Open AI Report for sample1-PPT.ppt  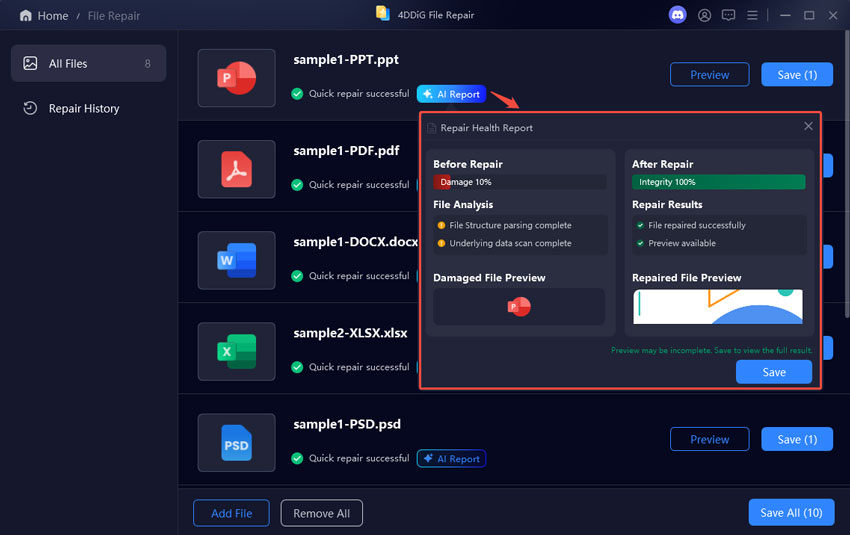click(x=452, y=94)
